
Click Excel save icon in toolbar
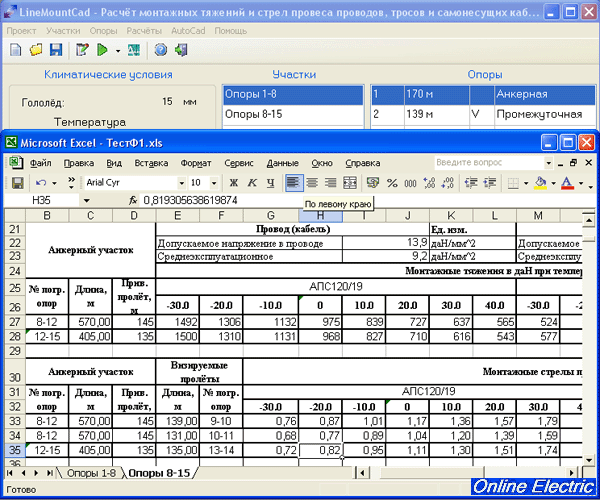(17, 183)
